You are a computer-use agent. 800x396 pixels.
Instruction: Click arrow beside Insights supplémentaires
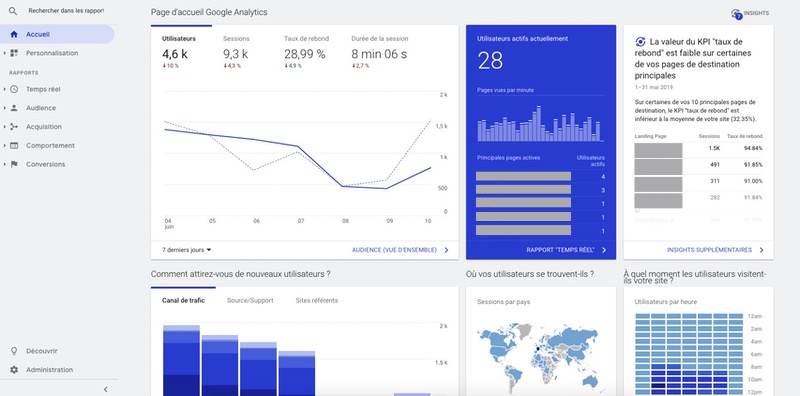click(761, 250)
